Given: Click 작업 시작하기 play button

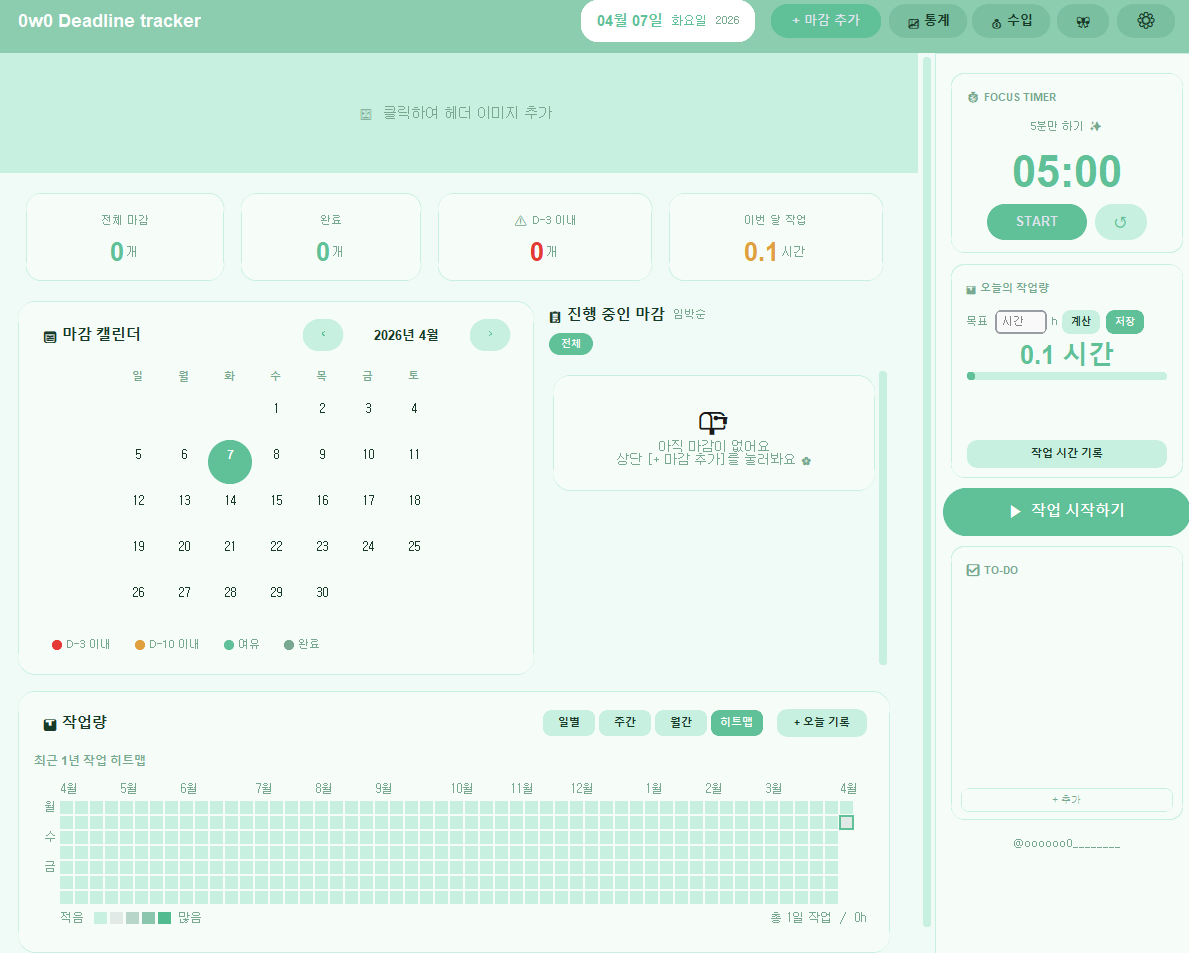Looking at the screenshot, I should 1066,511.
